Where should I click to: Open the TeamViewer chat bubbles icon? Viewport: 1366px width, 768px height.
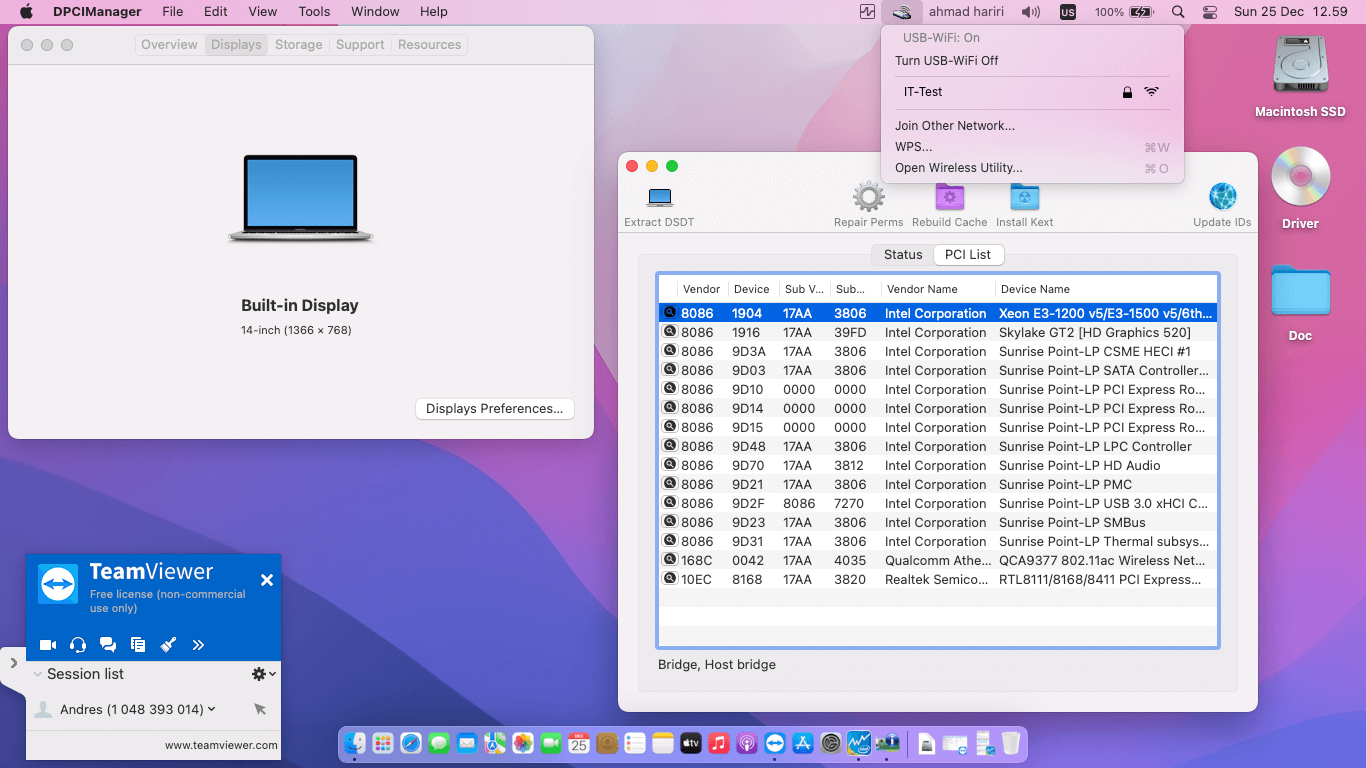108,645
